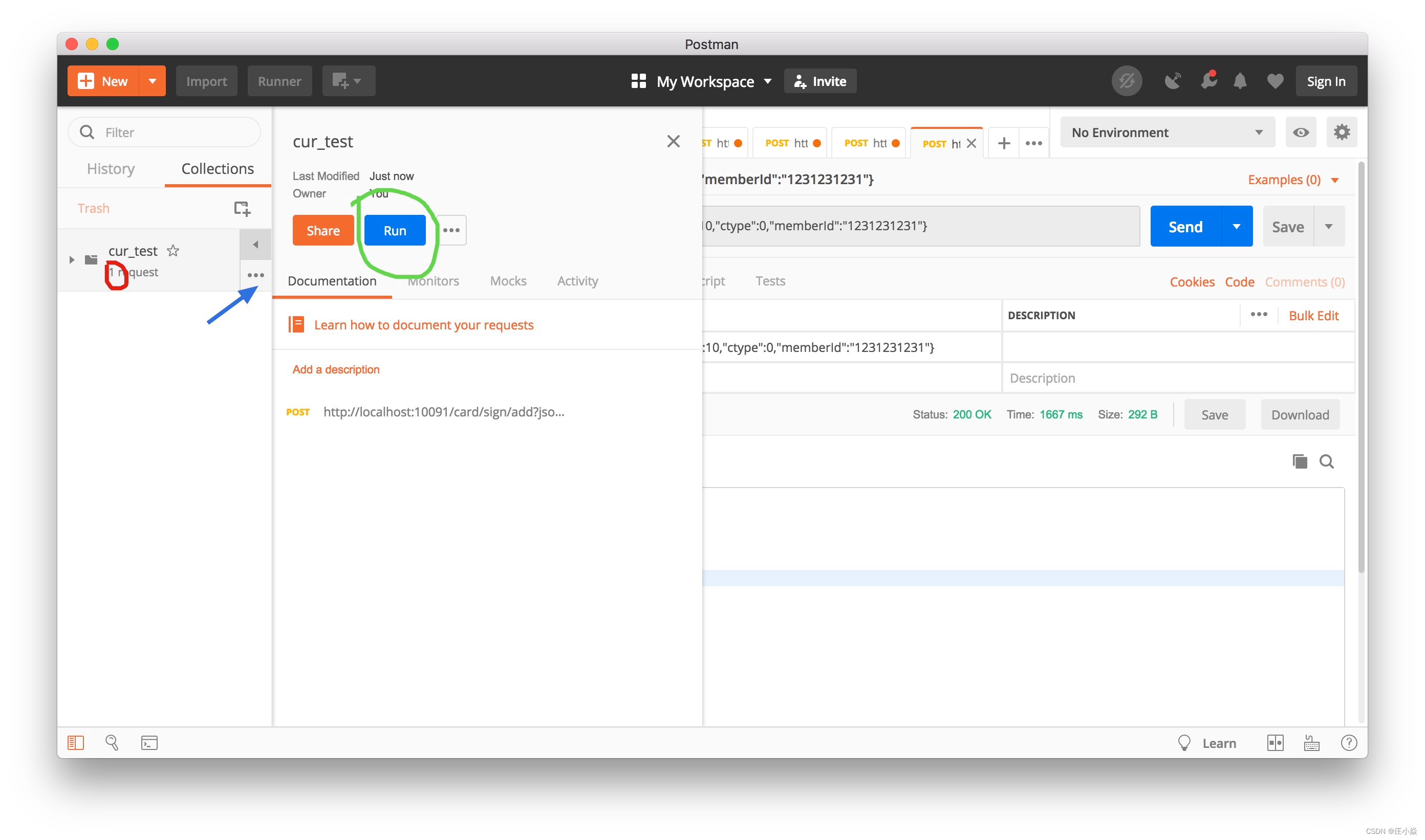
Task: Open manage environments gear icon
Action: (x=1341, y=132)
